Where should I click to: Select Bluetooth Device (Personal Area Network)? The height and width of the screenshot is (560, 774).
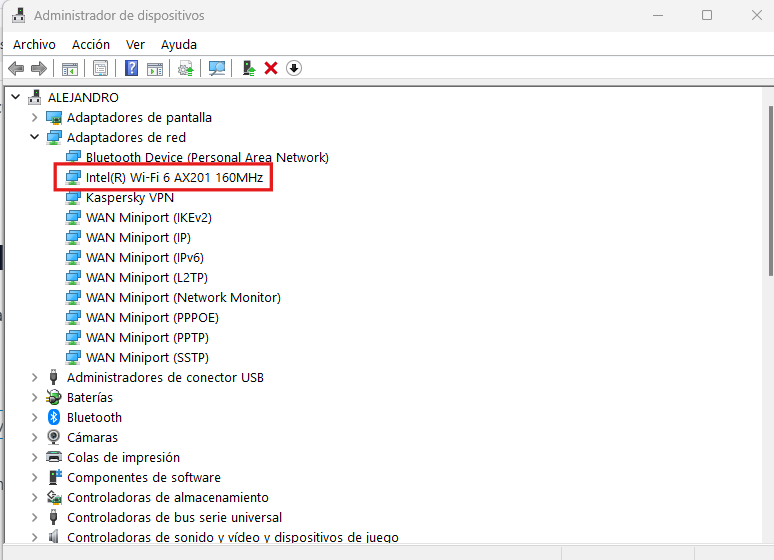207,158
